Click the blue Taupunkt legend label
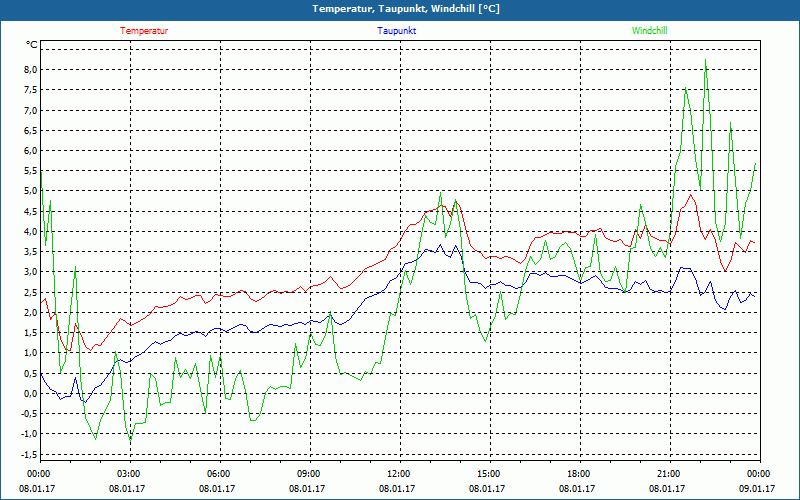Viewport: 800px width, 500px height. 396,31
